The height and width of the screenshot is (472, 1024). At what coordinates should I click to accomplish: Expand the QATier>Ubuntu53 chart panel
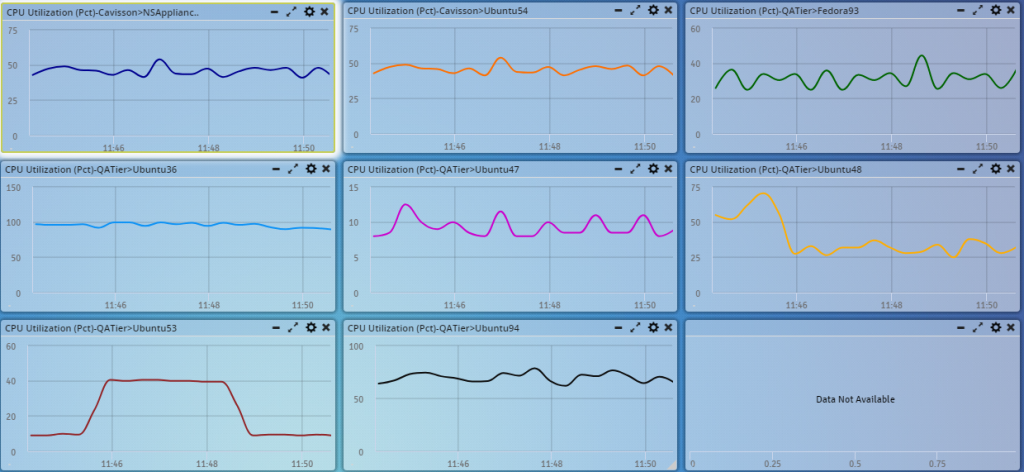point(292,327)
